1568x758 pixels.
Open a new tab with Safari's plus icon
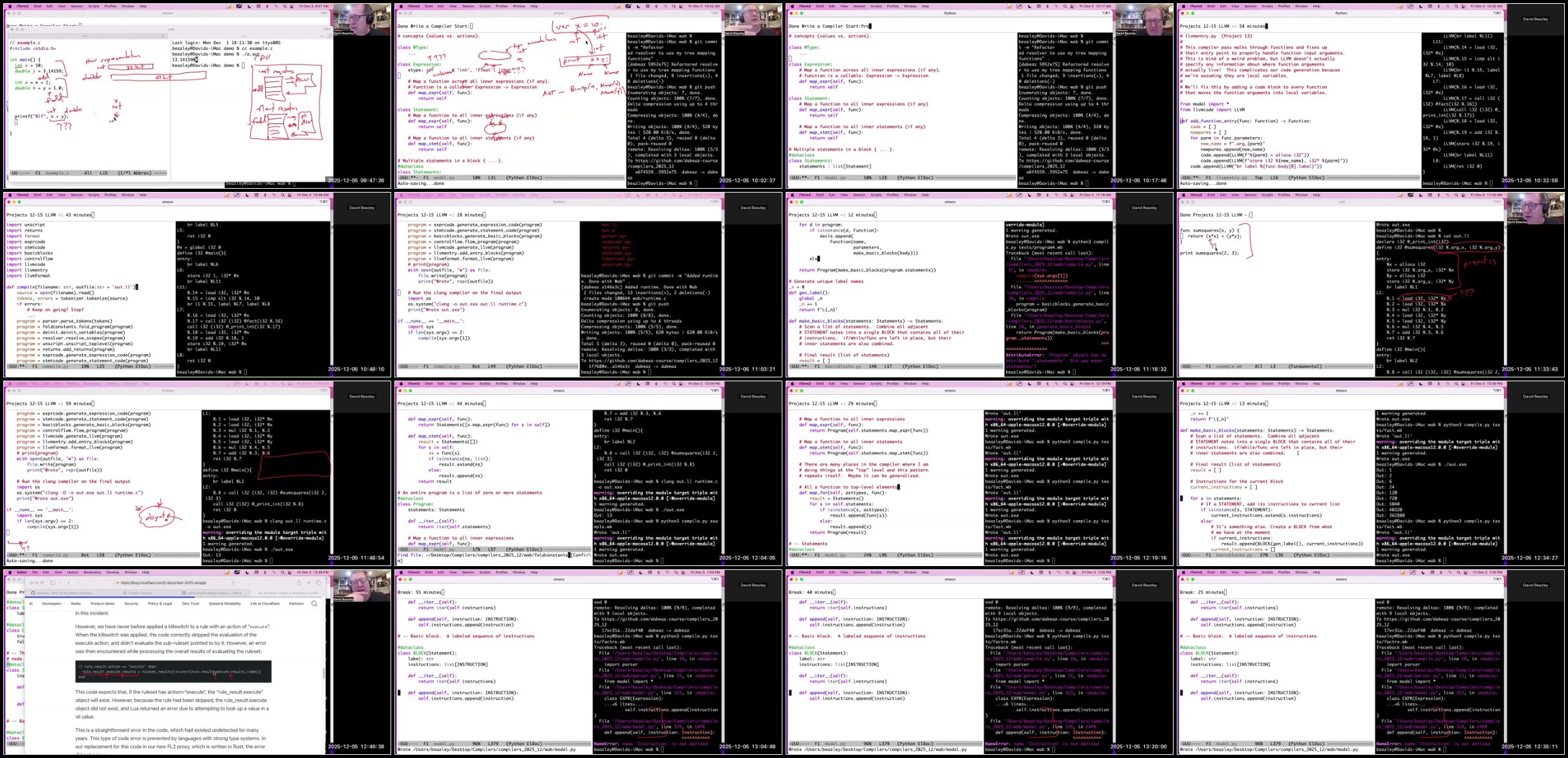[x=308, y=582]
